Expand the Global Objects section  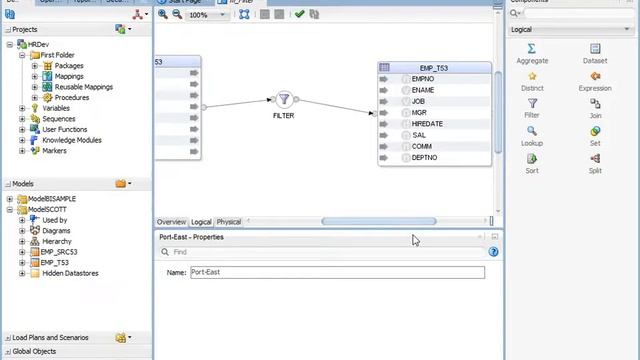(8, 352)
